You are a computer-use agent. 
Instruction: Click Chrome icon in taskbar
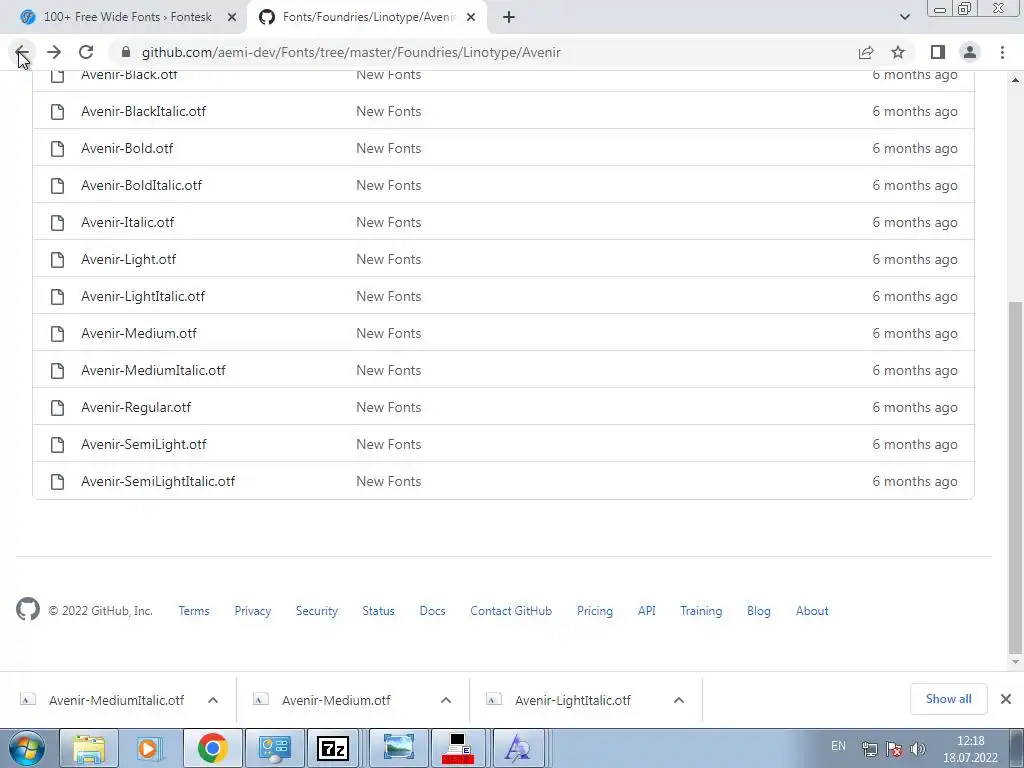click(212, 748)
